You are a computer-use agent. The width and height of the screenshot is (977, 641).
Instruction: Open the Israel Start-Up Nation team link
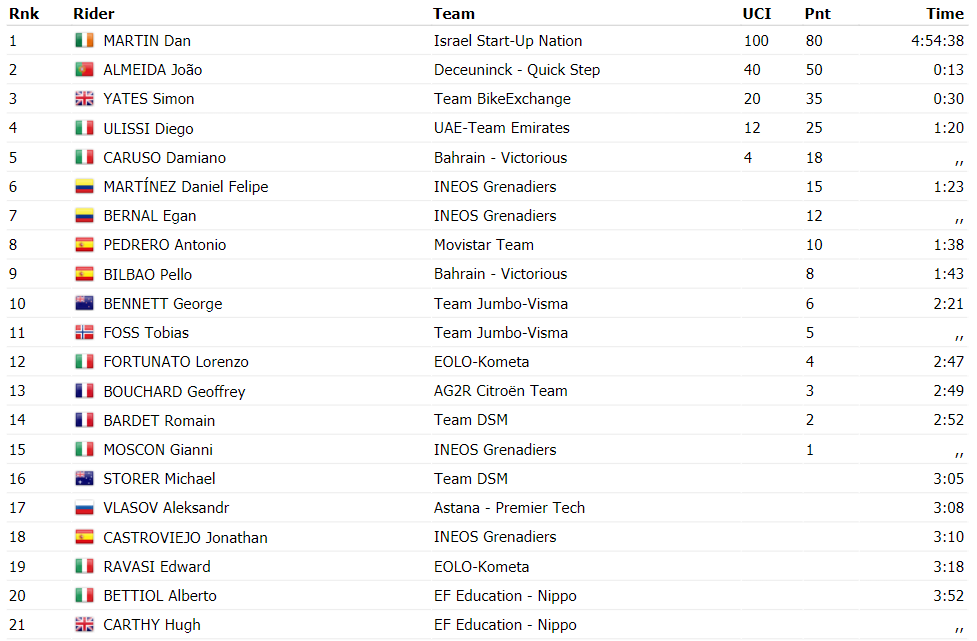tap(508, 41)
